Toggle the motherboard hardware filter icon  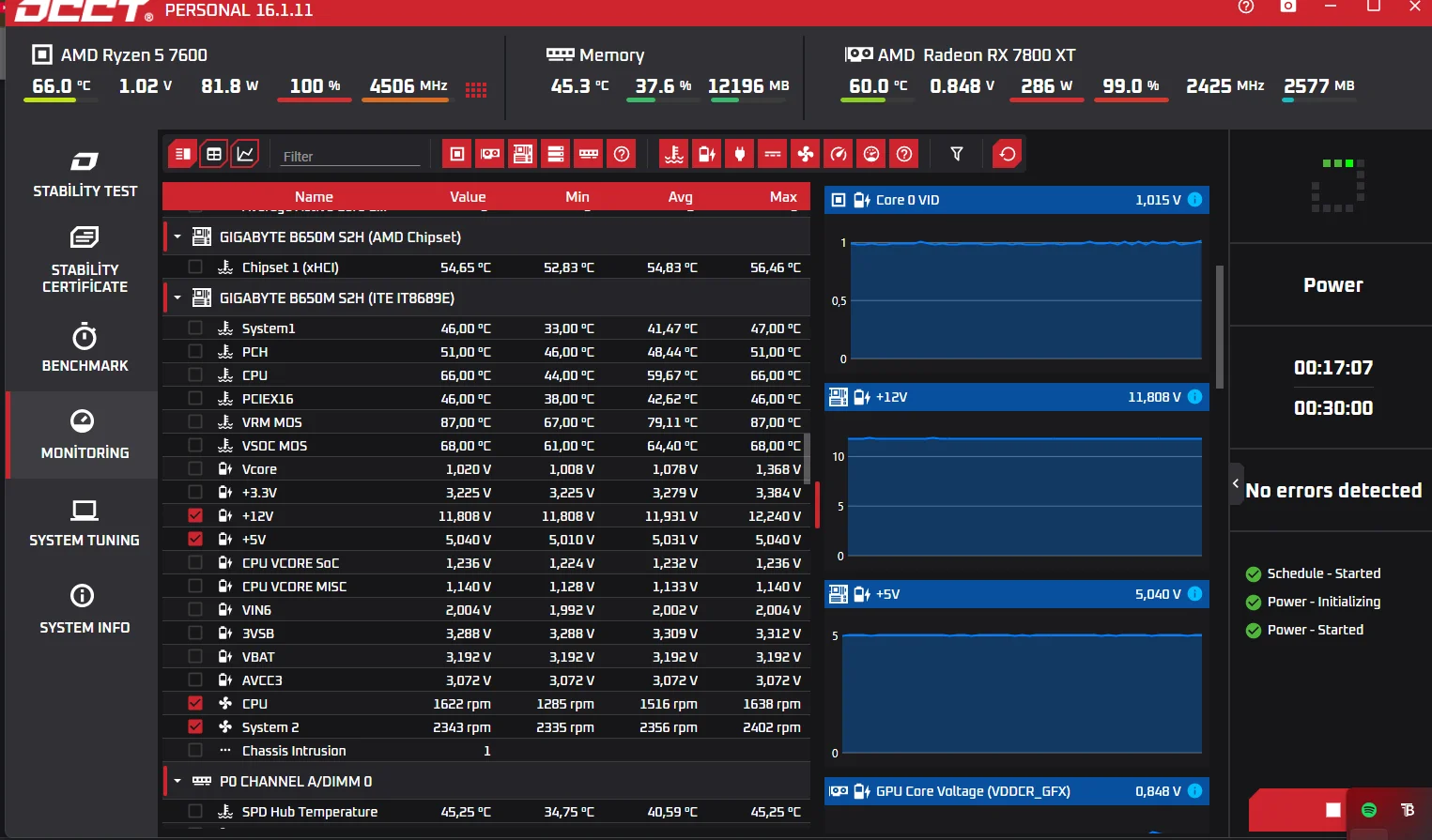523,154
